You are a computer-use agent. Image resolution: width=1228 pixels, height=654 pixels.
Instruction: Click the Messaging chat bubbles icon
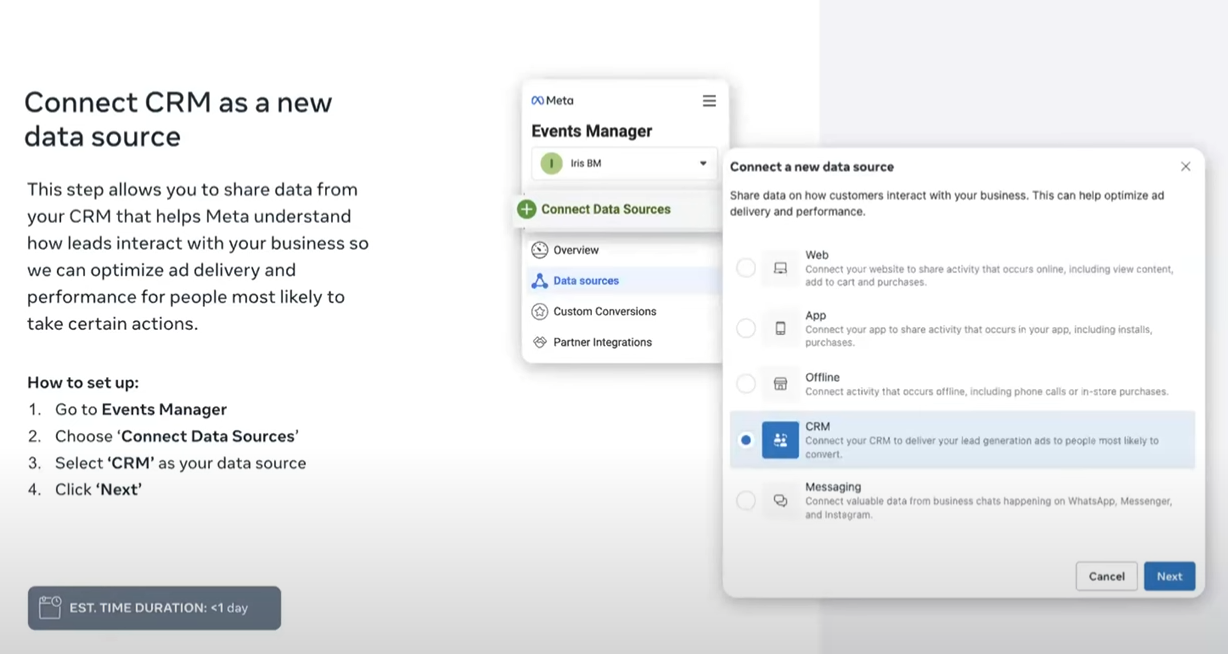pyautogui.click(x=780, y=501)
